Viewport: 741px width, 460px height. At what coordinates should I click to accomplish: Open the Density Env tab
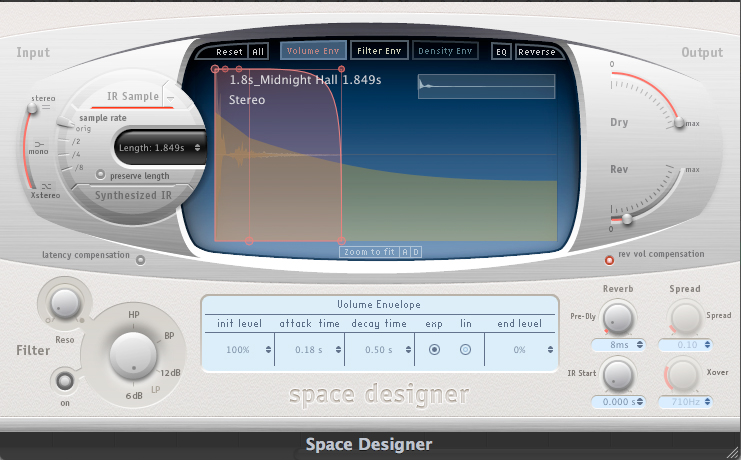tap(445, 51)
